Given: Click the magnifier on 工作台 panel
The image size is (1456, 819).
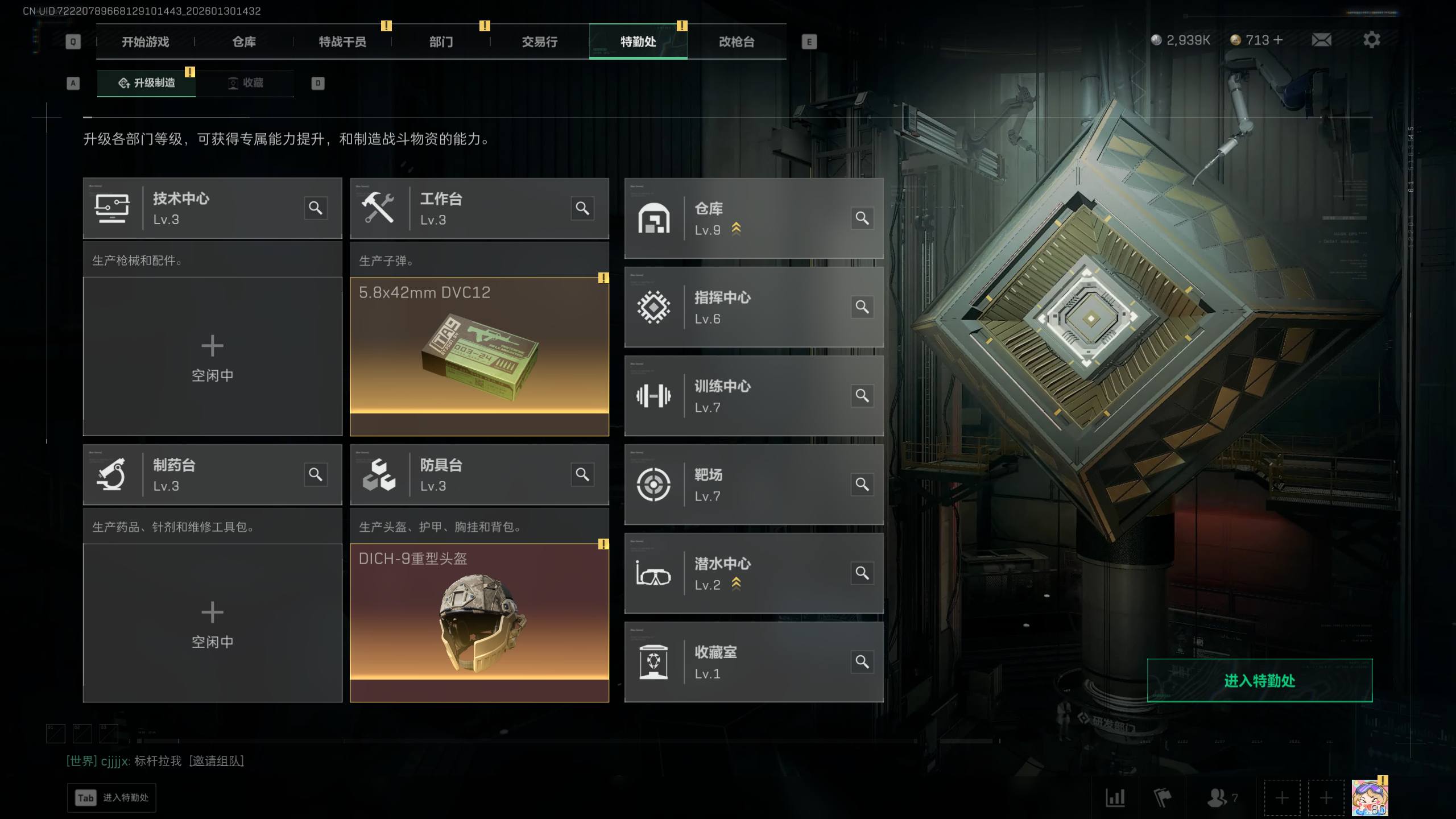Looking at the screenshot, I should point(582,208).
